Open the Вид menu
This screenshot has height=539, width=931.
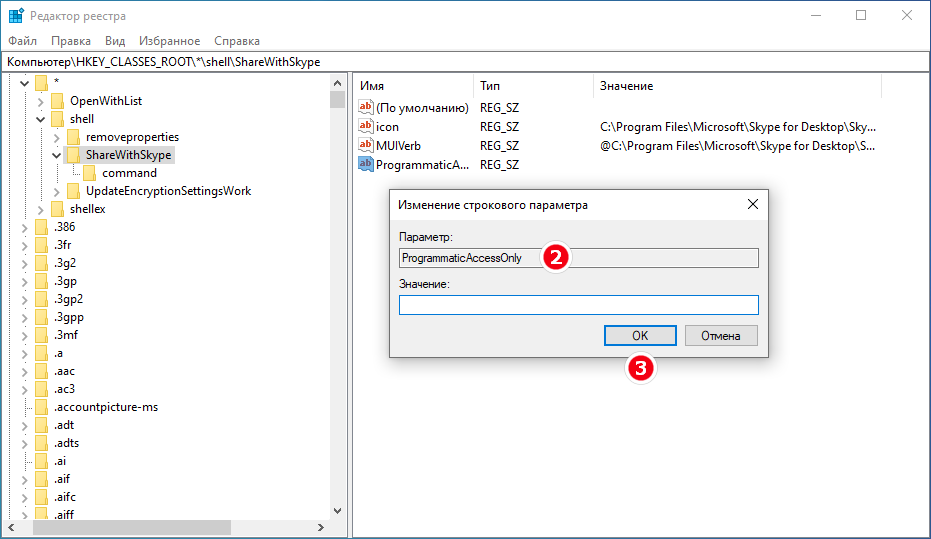click(115, 41)
